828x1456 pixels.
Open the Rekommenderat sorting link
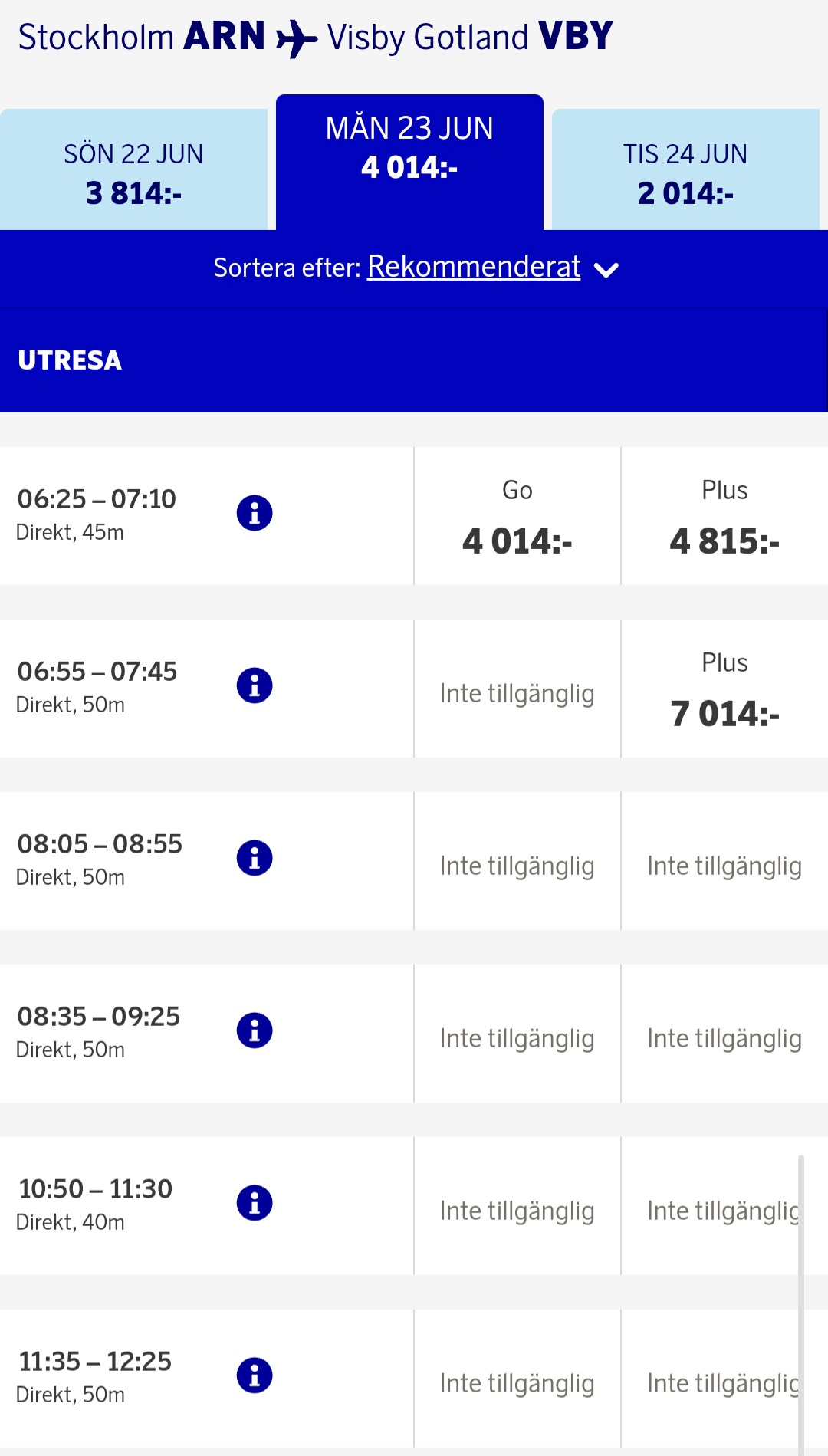473,267
